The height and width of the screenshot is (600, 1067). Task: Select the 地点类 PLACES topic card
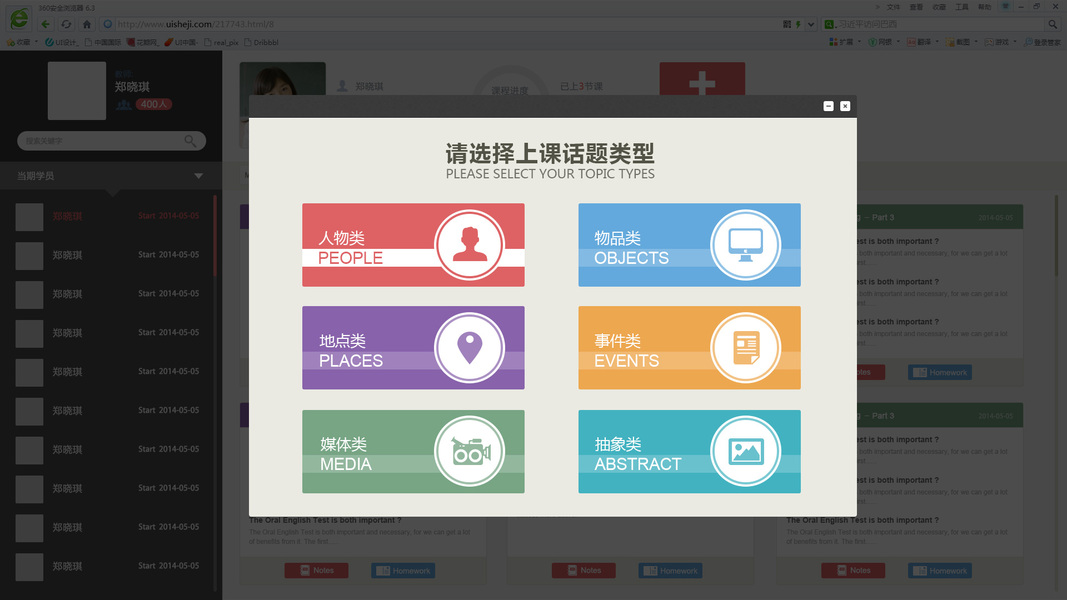(413, 348)
